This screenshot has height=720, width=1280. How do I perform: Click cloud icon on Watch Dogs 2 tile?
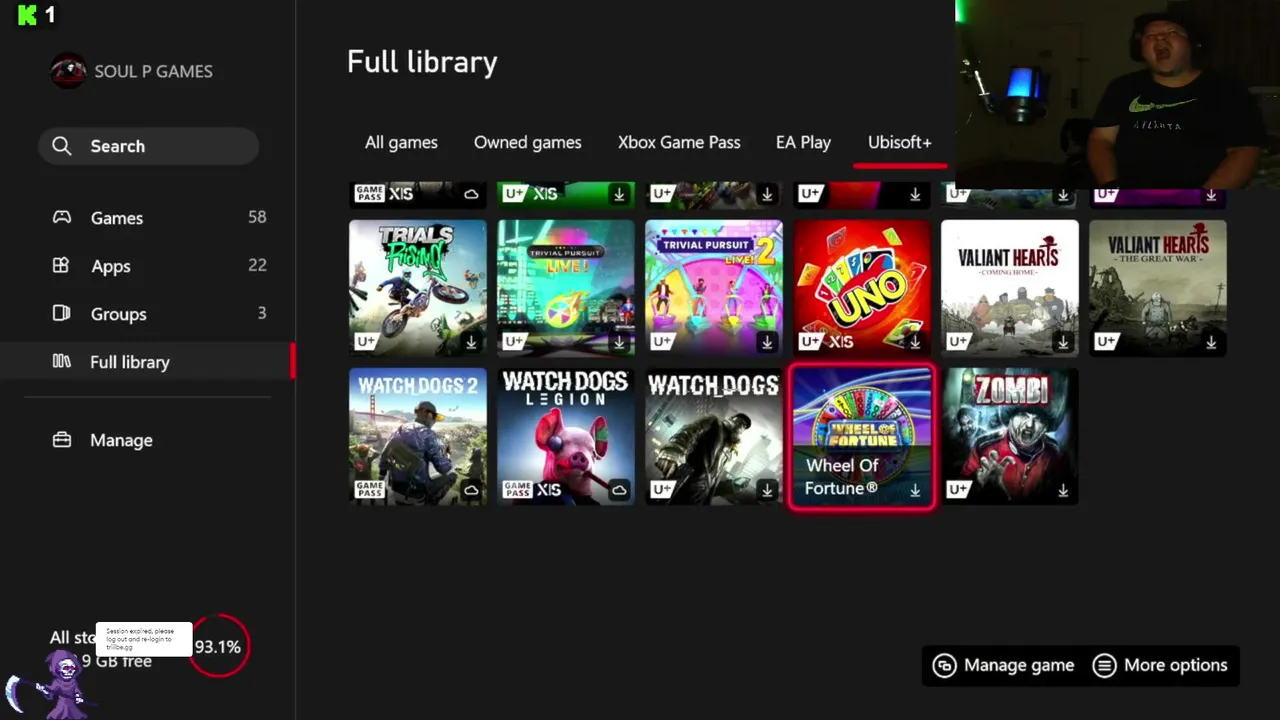coord(471,490)
